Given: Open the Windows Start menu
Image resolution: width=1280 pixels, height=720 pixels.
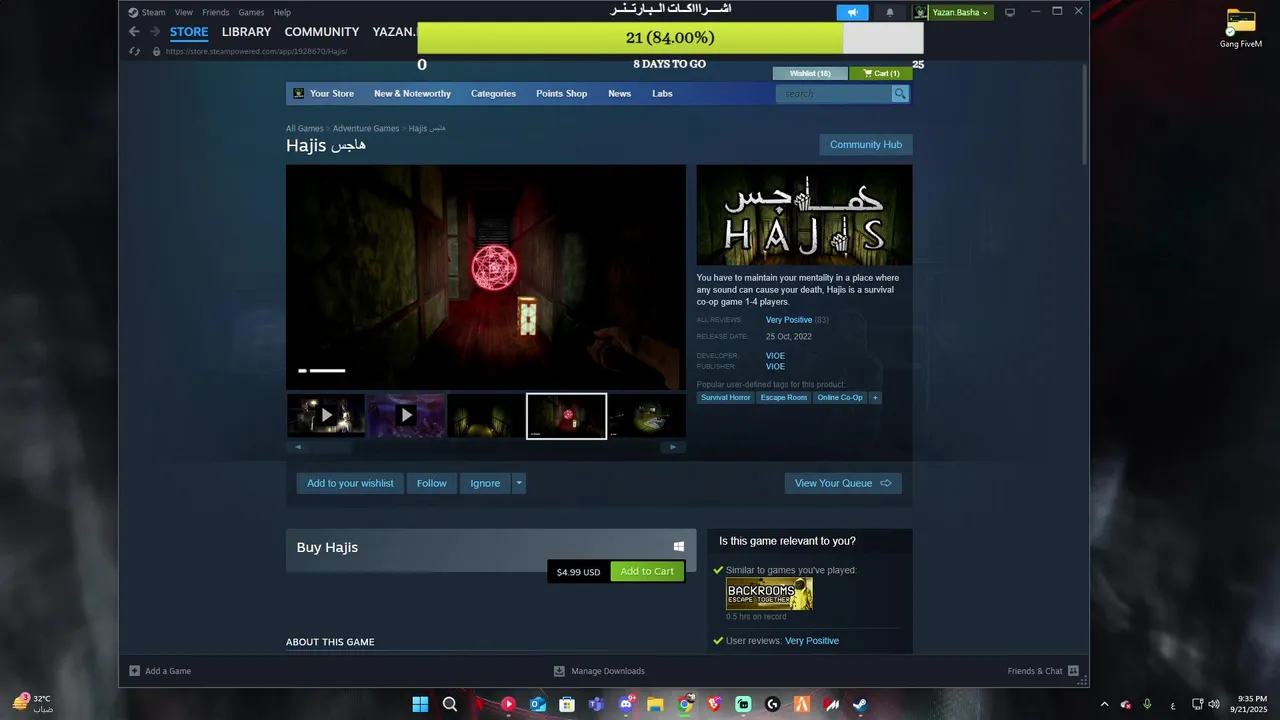Looking at the screenshot, I should pos(420,704).
